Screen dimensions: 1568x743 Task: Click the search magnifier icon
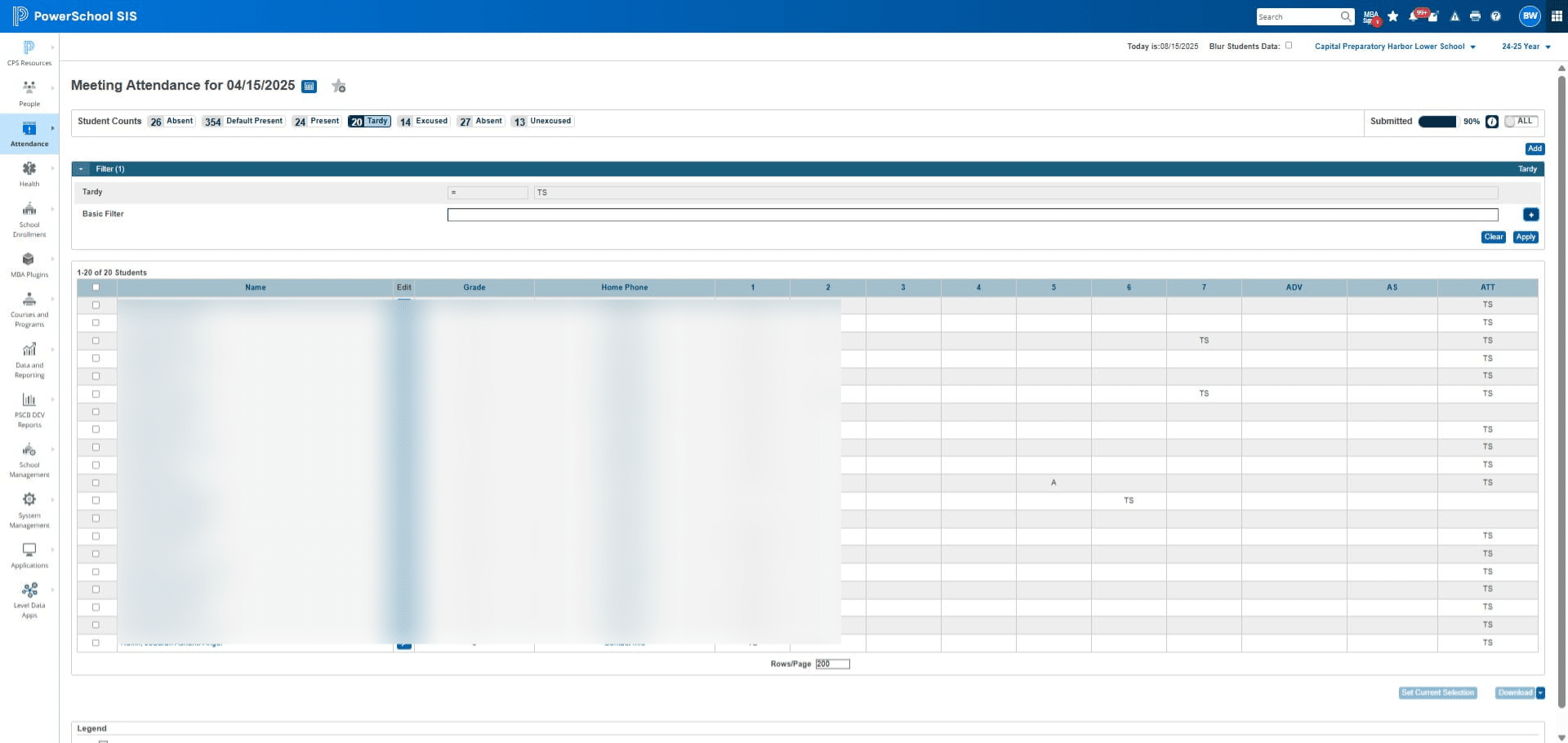point(1345,16)
